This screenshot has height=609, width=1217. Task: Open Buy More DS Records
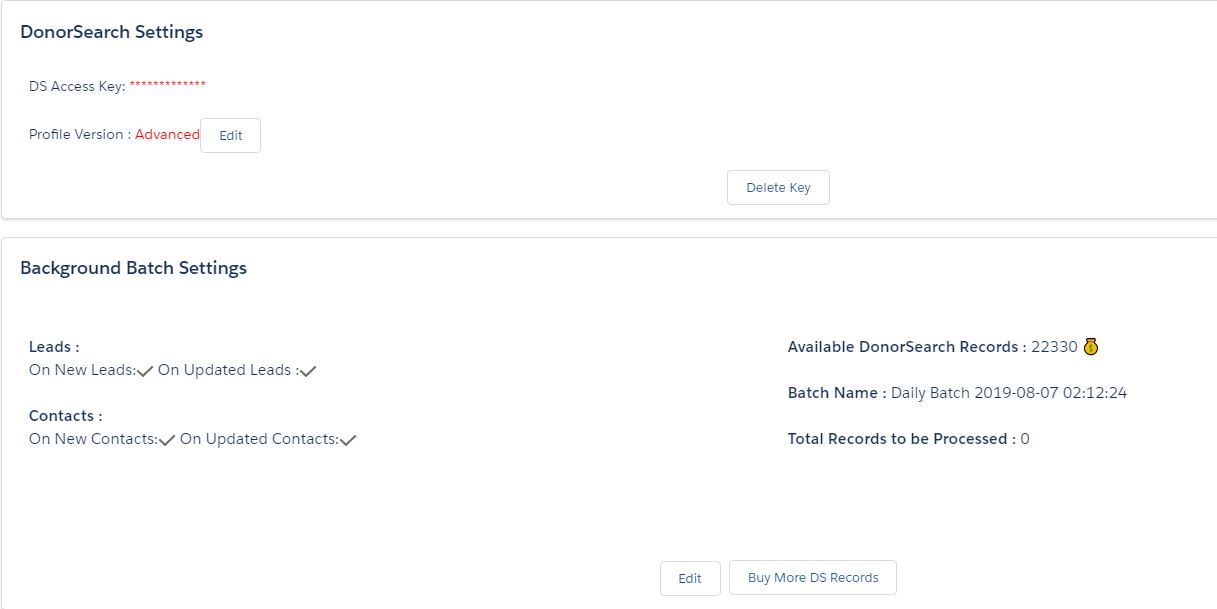[x=813, y=577]
